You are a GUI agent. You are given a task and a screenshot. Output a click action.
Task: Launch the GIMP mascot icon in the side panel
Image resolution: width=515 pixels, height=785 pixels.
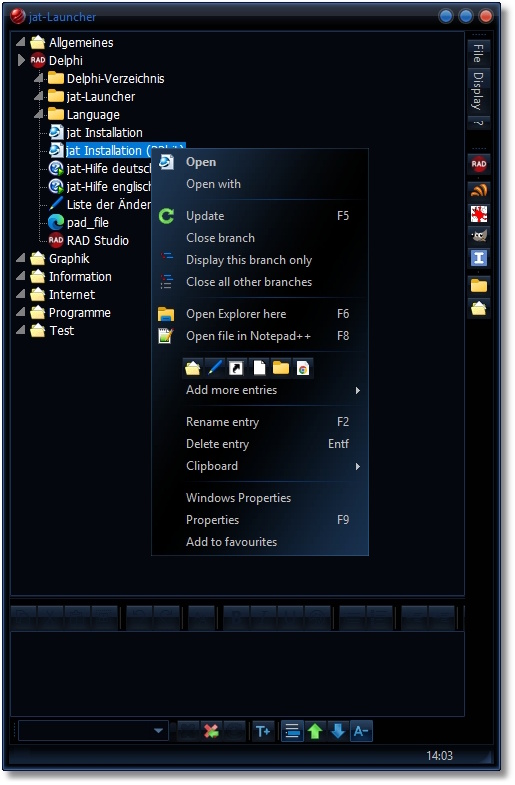tap(478, 235)
